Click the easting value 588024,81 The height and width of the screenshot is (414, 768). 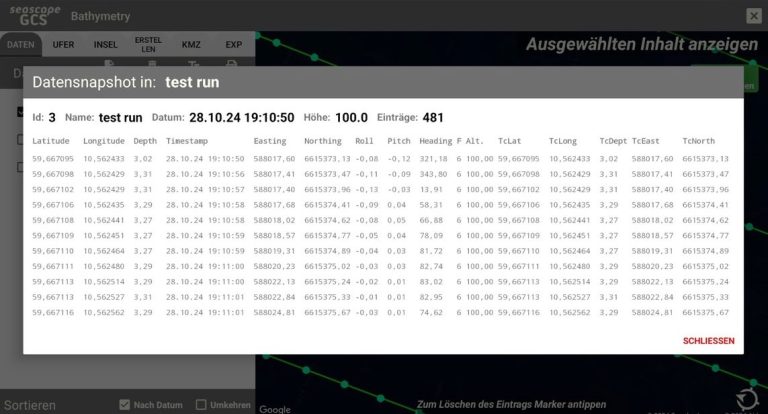[x=274, y=312]
